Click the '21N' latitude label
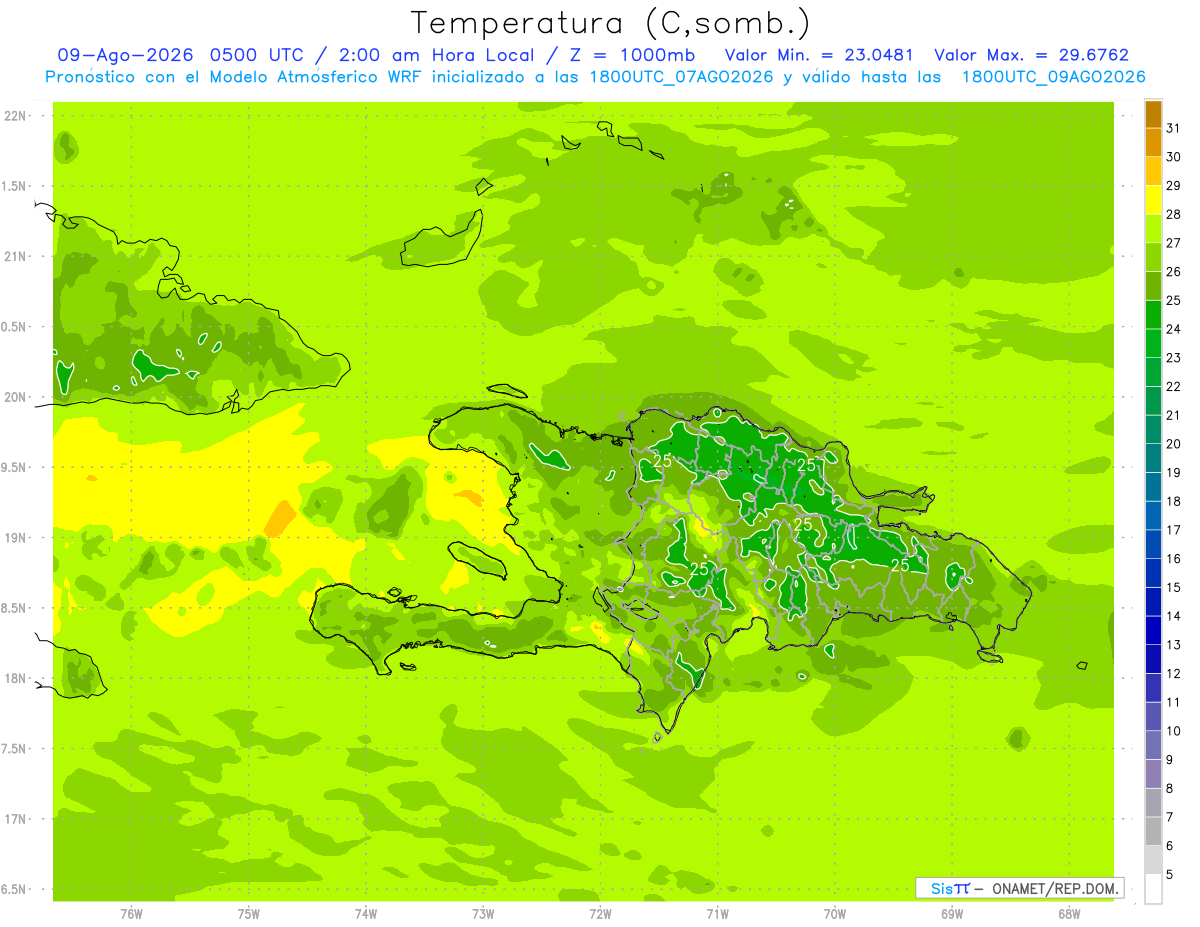 (x=14, y=257)
